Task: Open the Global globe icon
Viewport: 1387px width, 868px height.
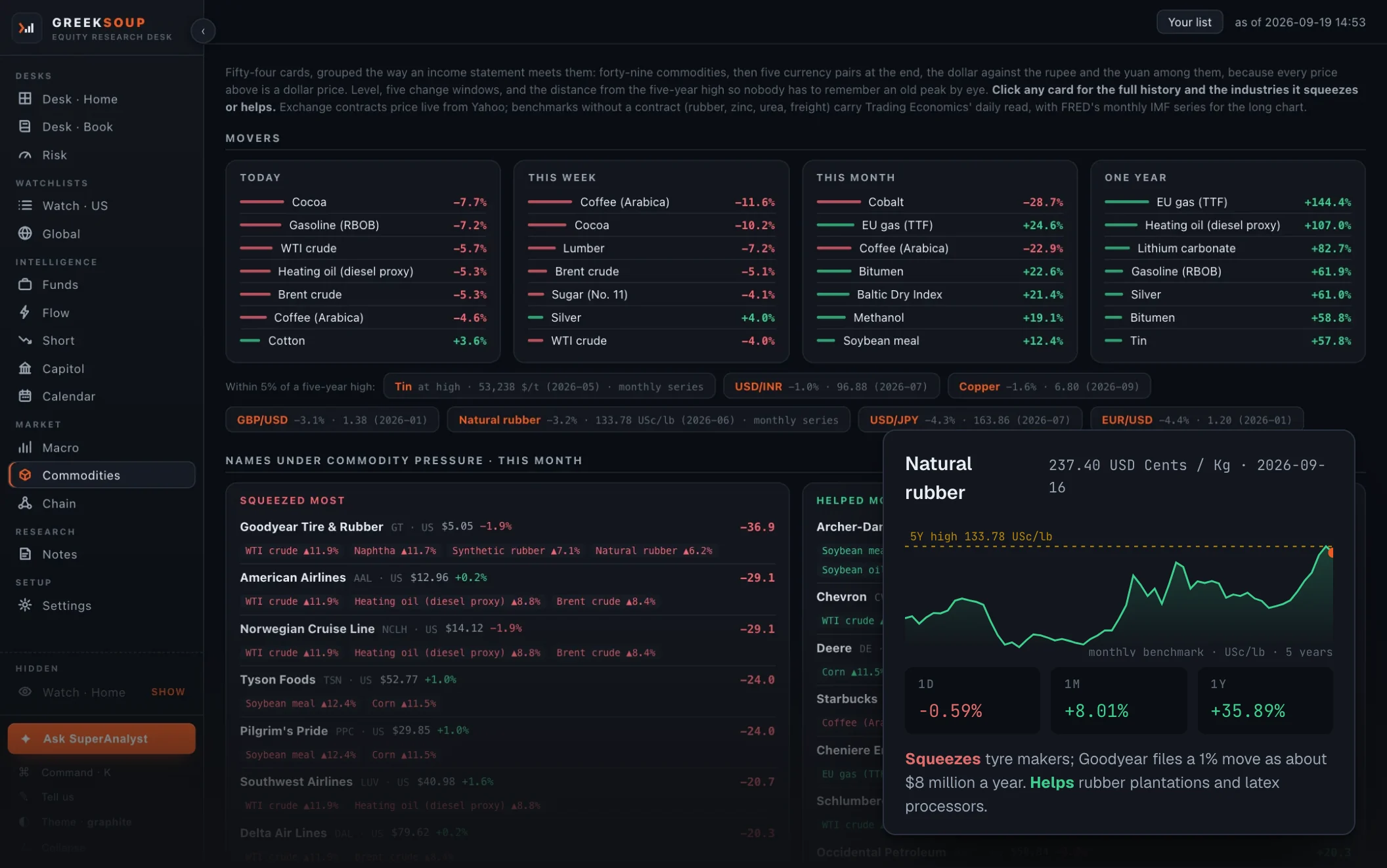Action: click(25, 233)
